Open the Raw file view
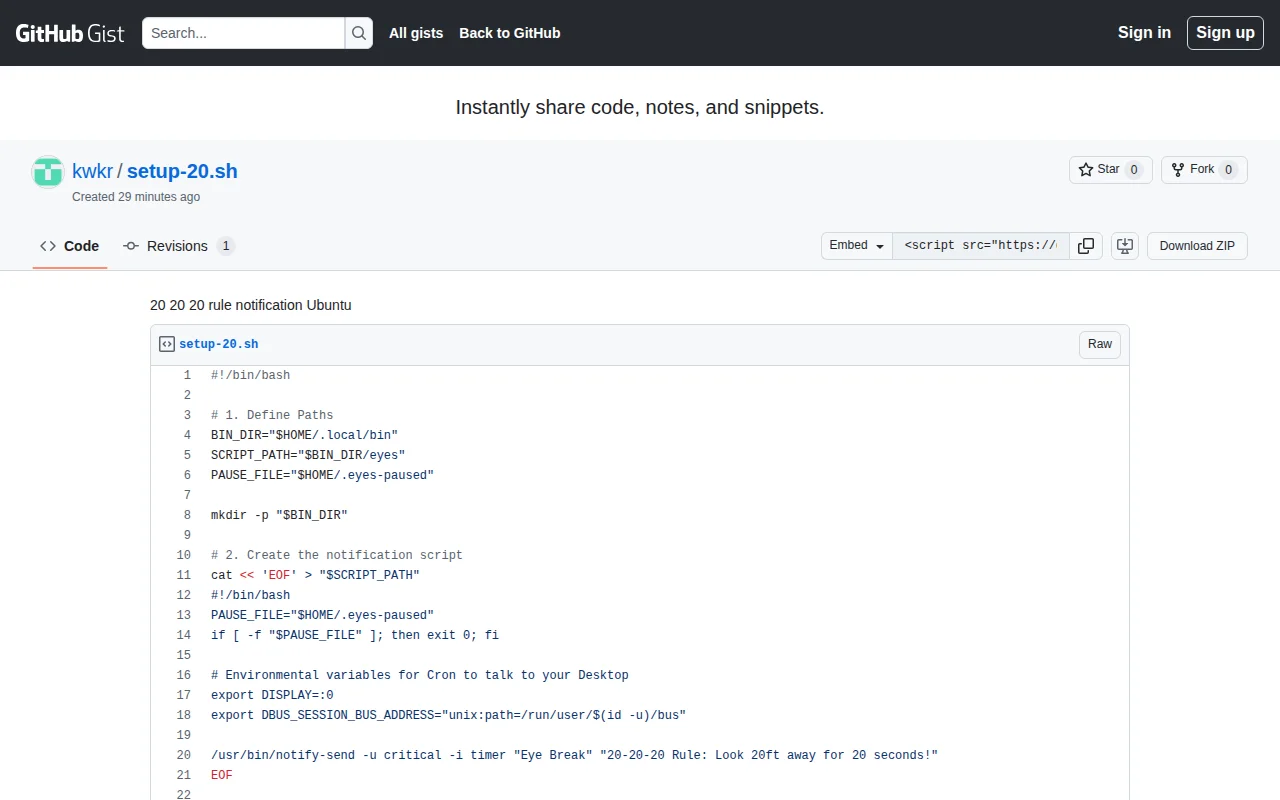Screen dimensions: 1280x800 point(1100,344)
